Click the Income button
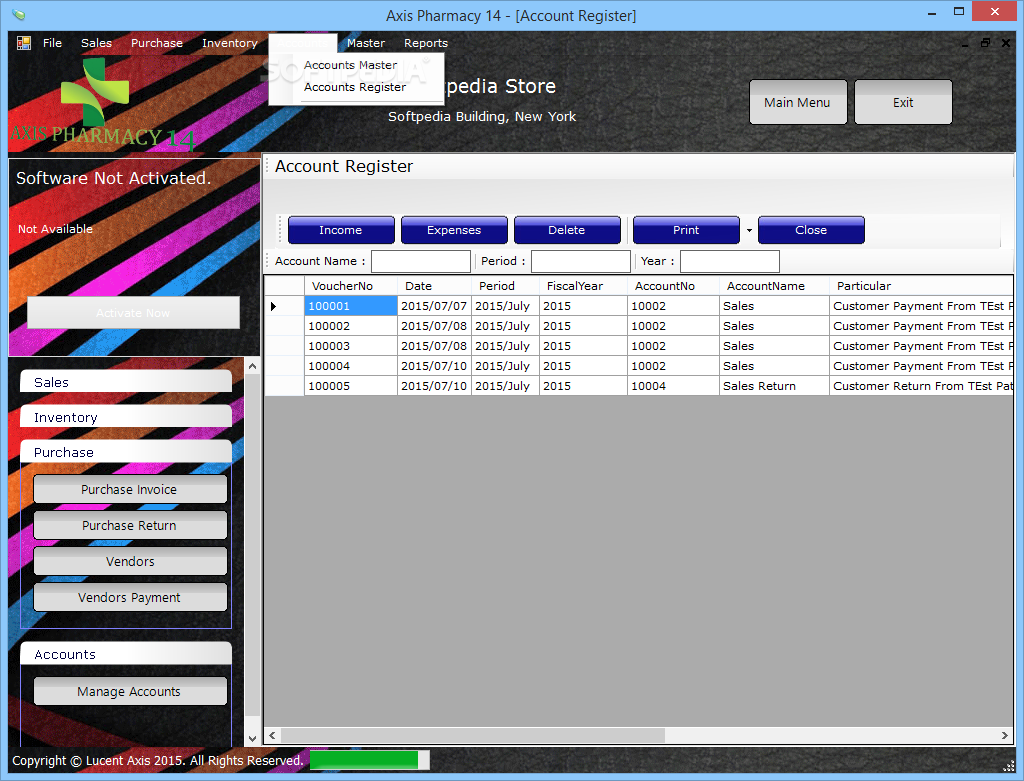 click(341, 231)
